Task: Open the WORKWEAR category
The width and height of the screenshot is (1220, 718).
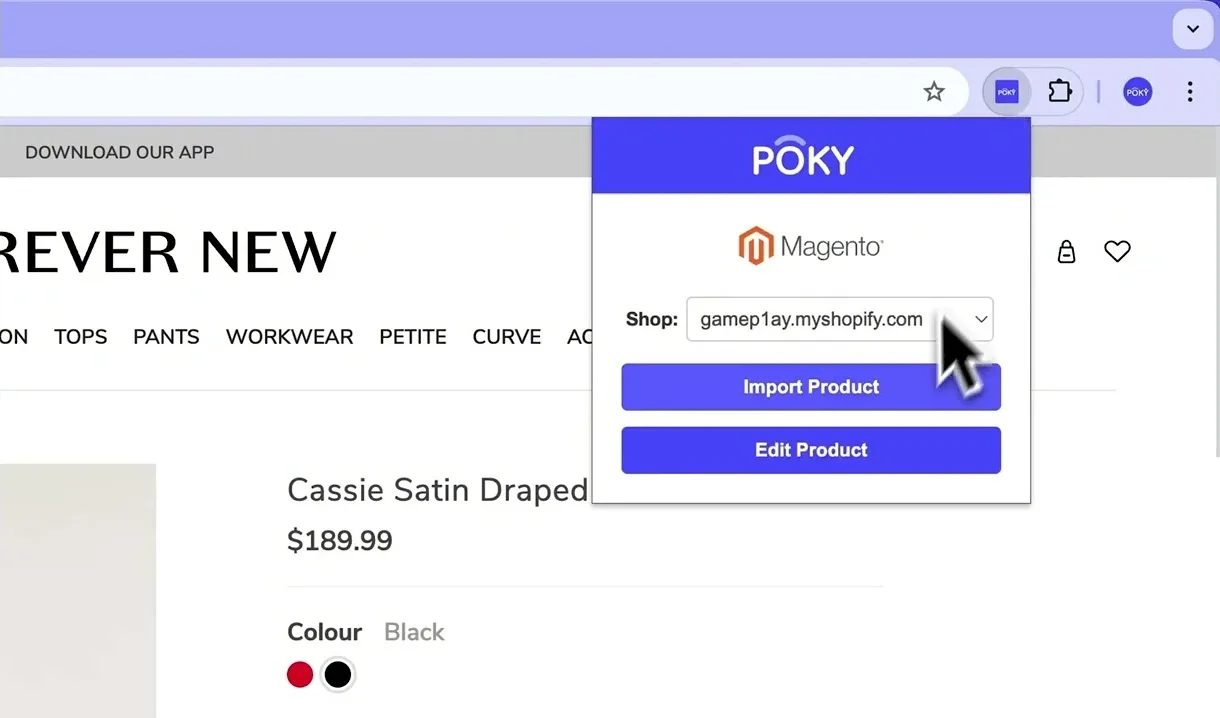Action: click(x=289, y=337)
